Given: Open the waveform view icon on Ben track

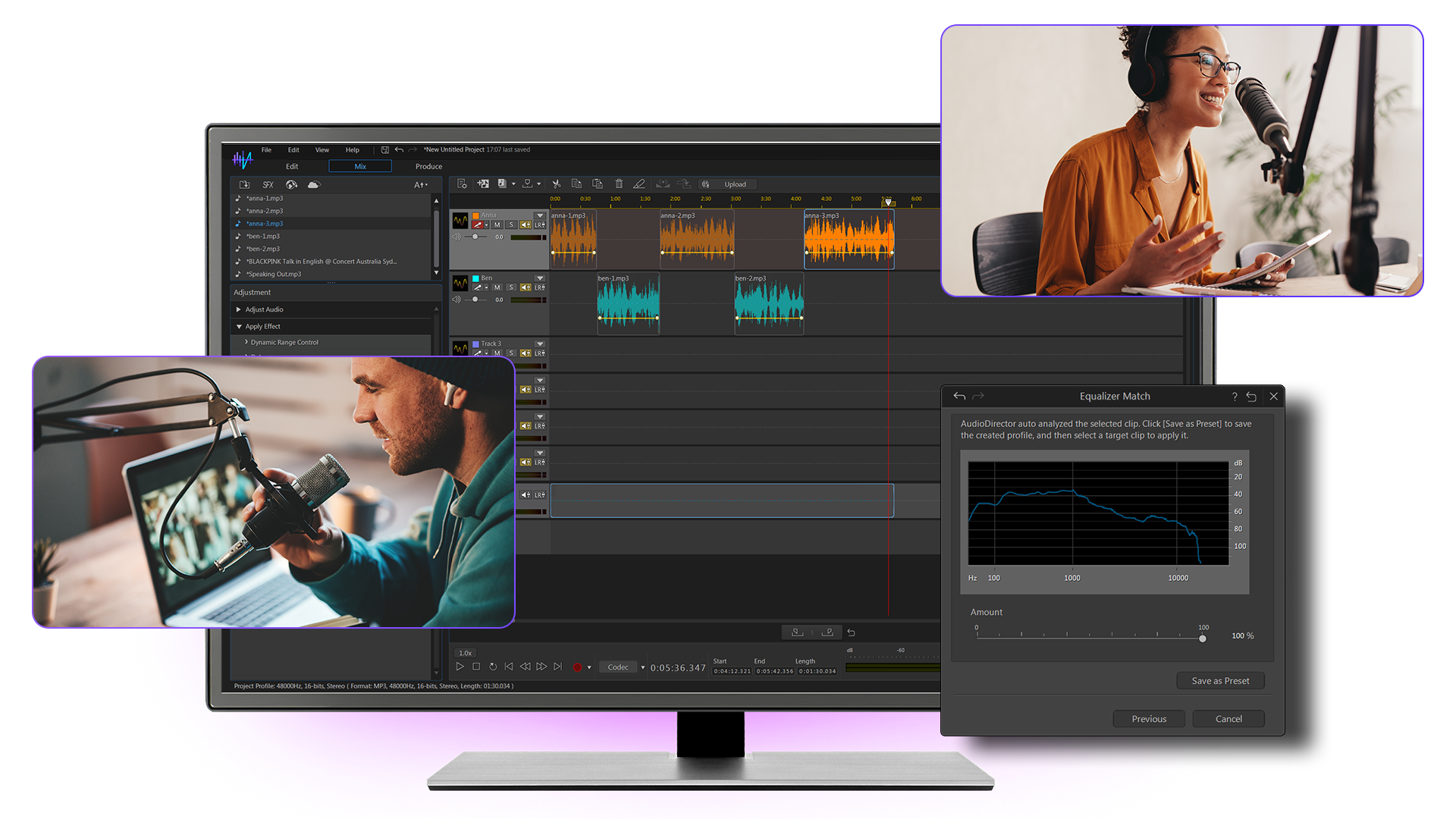Looking at the screenshot, I should coord(460,284).
